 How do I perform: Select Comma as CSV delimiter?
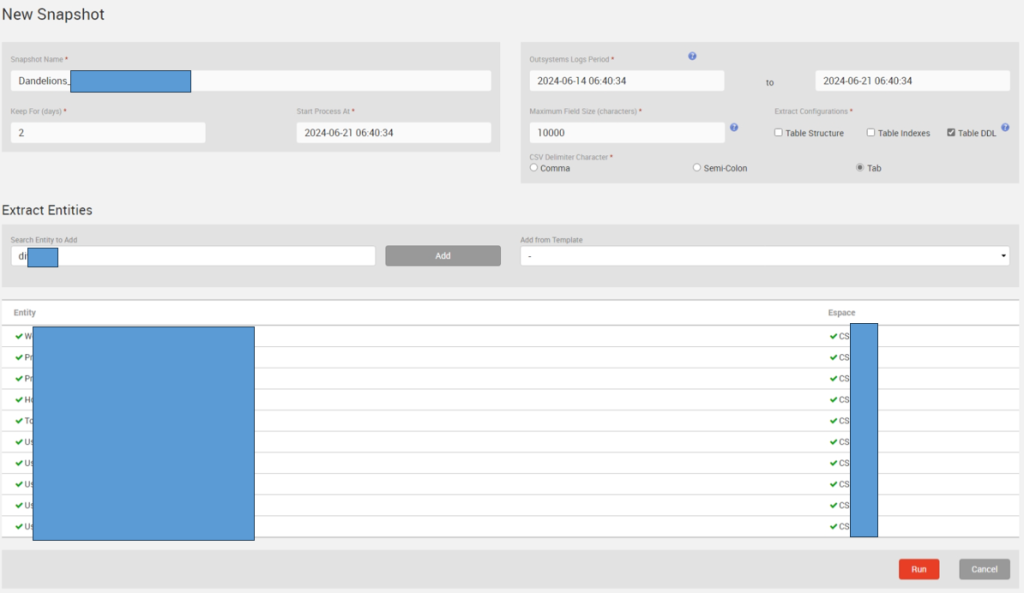[534, 168]
